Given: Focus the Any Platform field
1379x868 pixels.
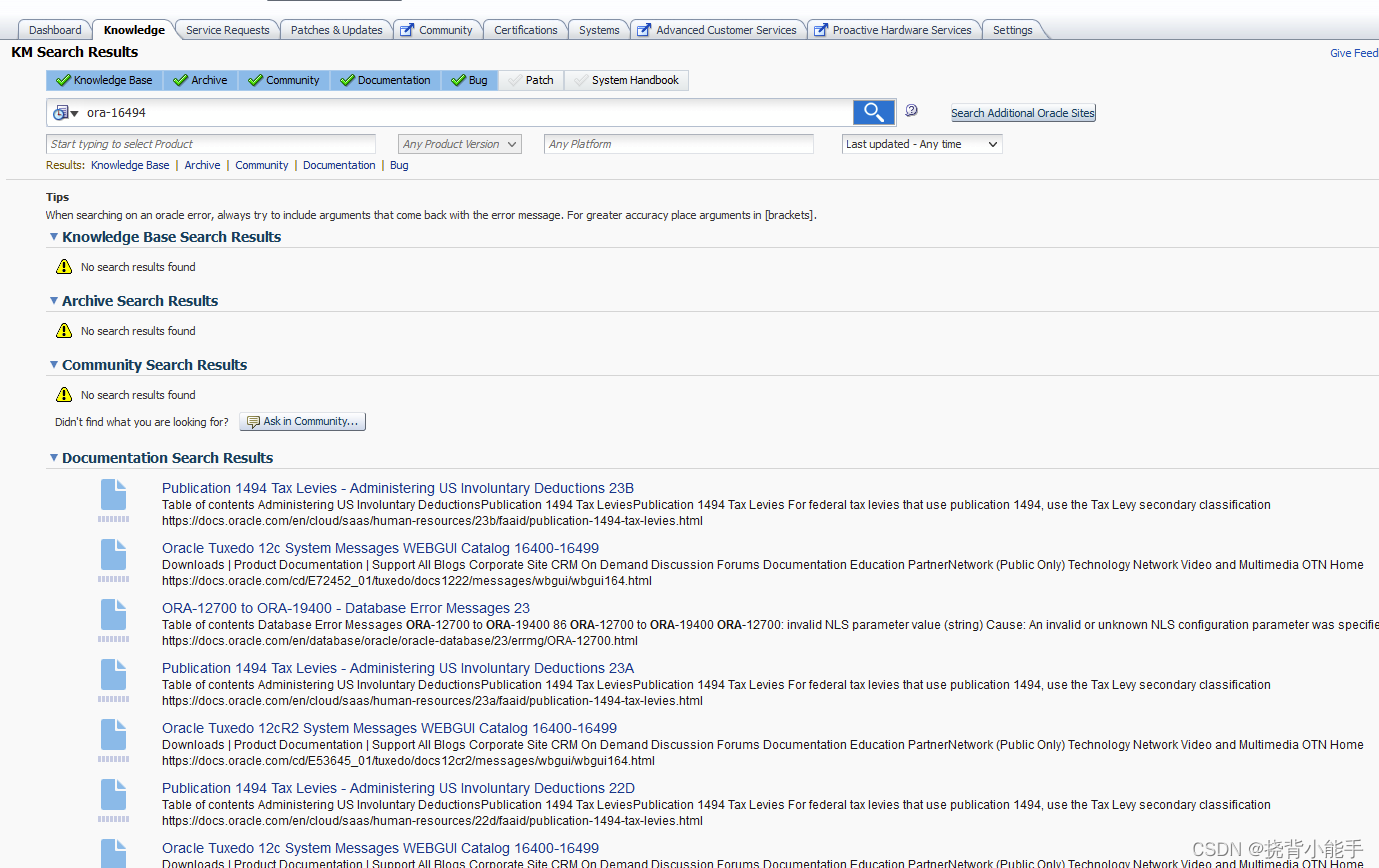Looking at the screenshot, I should (x=679, y=144).
